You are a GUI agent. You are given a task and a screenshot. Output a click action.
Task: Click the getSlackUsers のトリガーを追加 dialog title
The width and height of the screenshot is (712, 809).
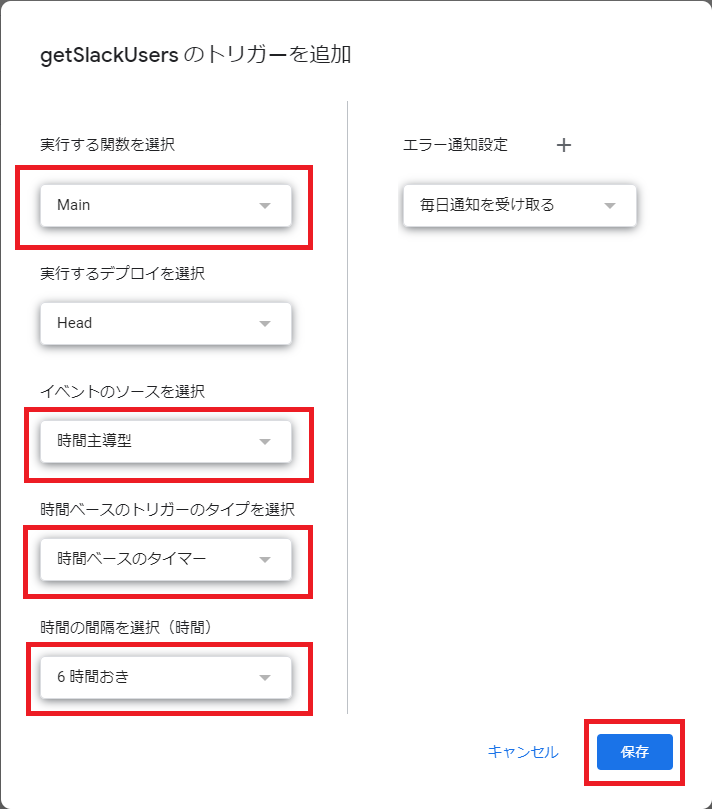[196, 55]
